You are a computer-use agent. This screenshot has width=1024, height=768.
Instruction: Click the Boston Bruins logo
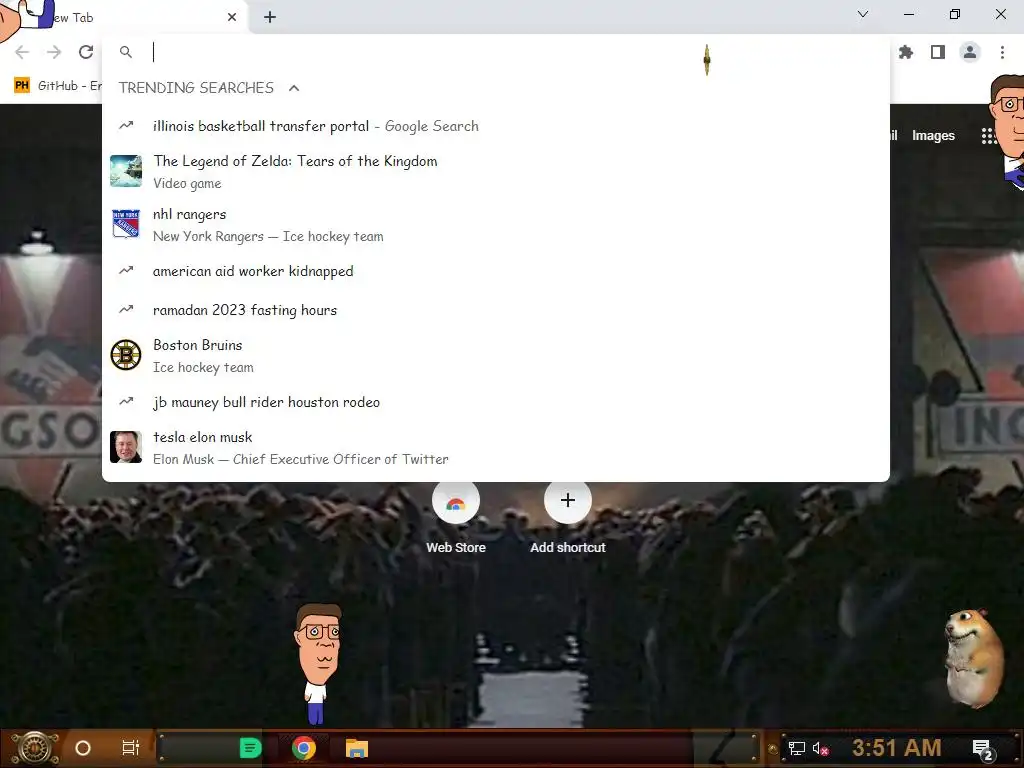[x=126, y=355]
